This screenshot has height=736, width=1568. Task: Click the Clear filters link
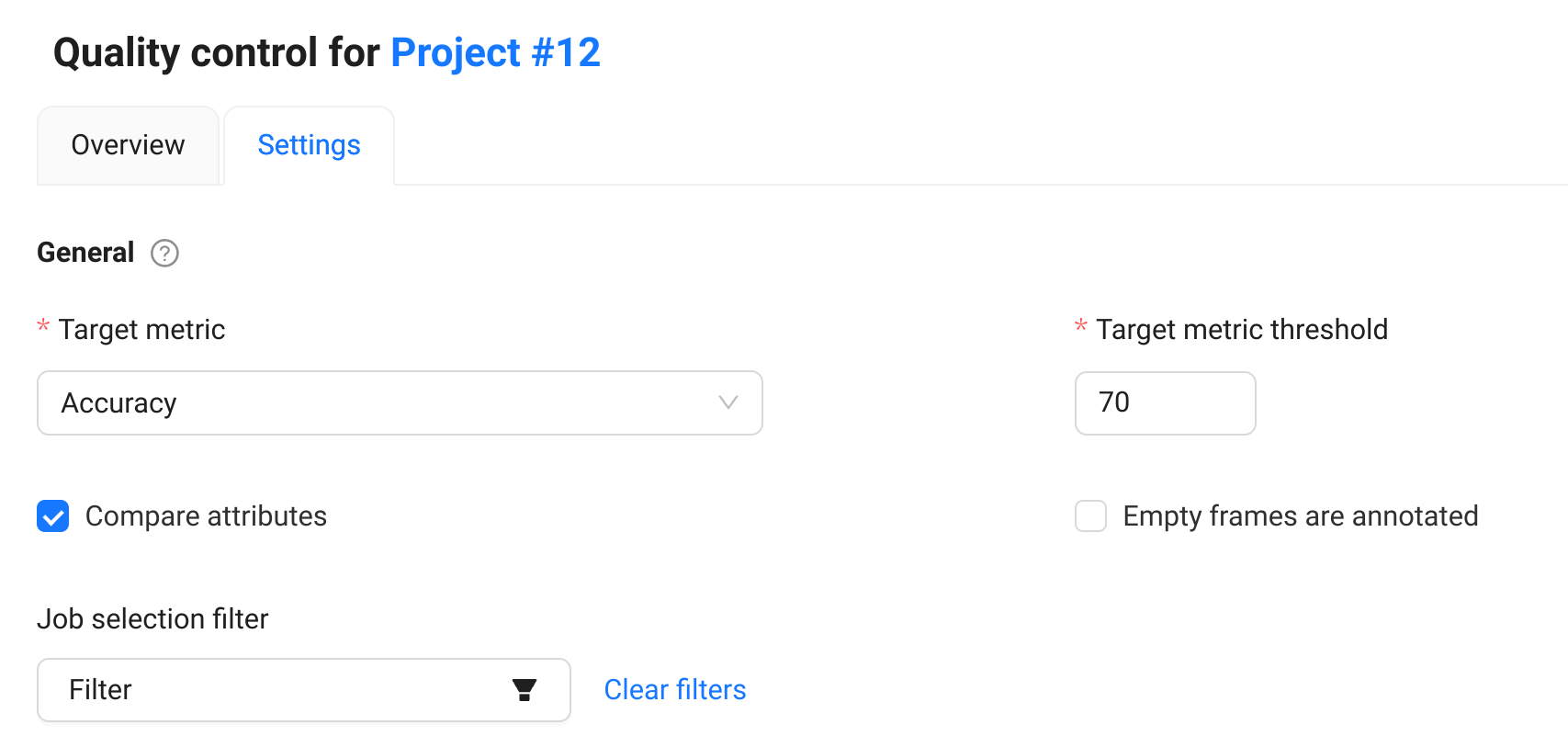tap(675, 690)
